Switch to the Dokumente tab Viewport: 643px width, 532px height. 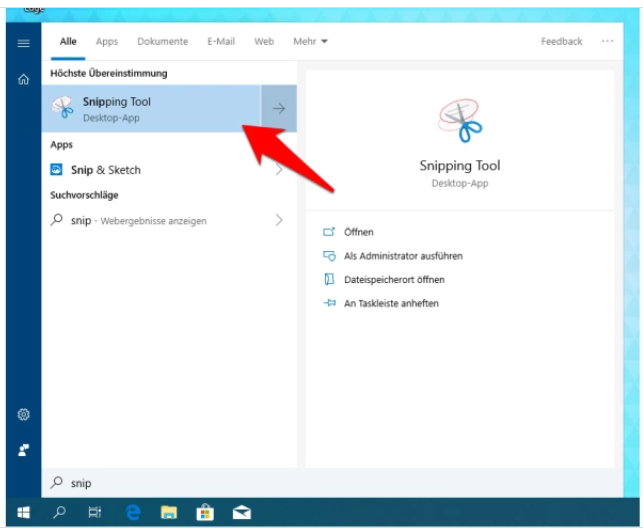tap(162, 41)
